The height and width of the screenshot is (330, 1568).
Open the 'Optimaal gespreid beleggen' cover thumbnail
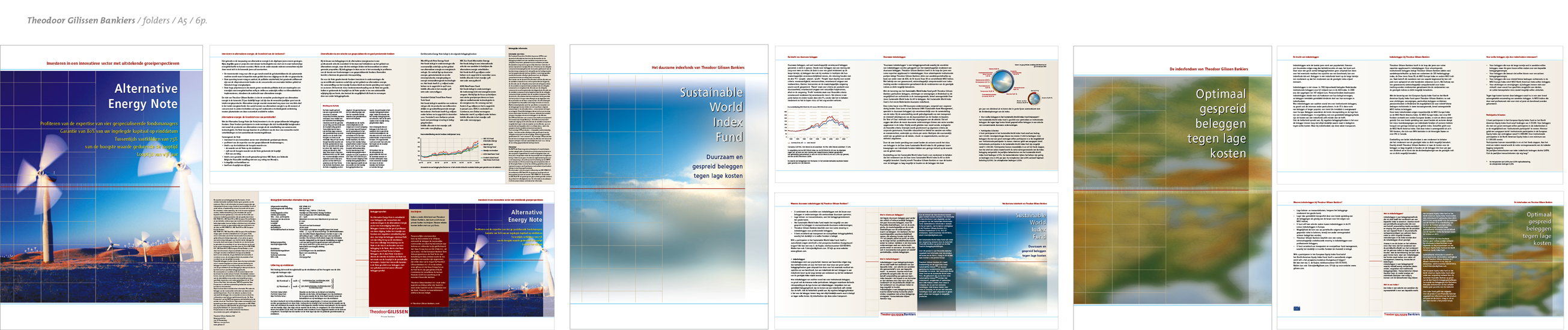coord(1172,187)
